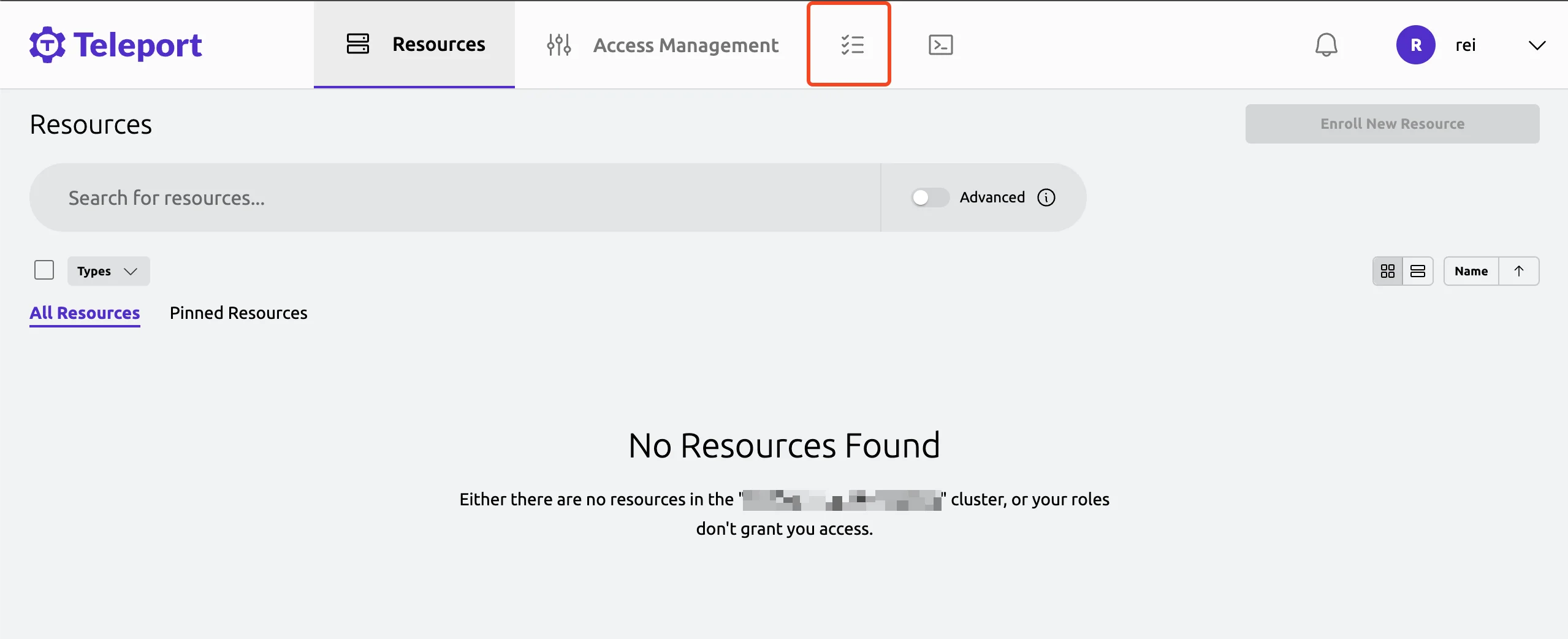This screenshot has width=1568, height=639.
Task: Reverse sort direction with arrow icon
Action: (1519, 271)
